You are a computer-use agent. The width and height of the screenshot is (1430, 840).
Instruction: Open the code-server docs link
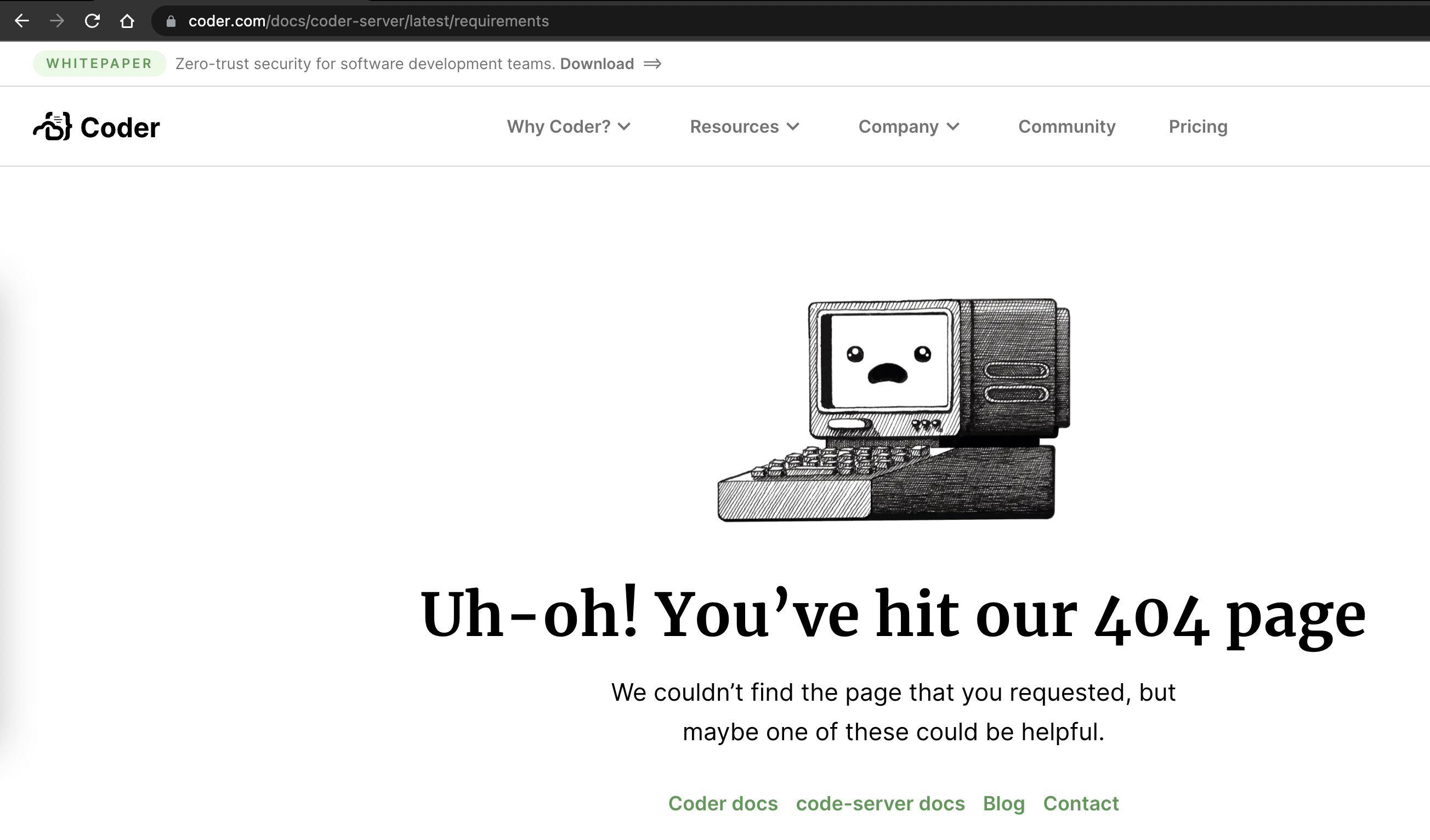pyautogui.click(x=879, y=803)
